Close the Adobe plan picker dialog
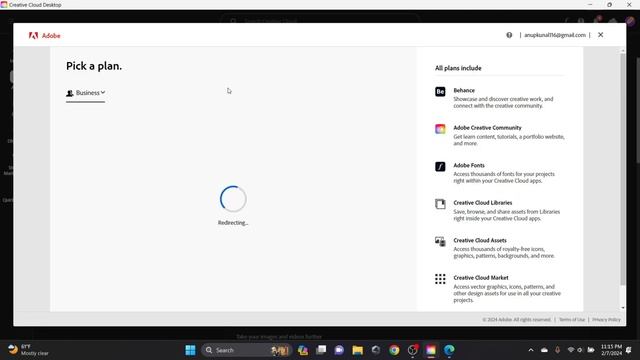This screenshot has width=640, height=360. (600, 35)
